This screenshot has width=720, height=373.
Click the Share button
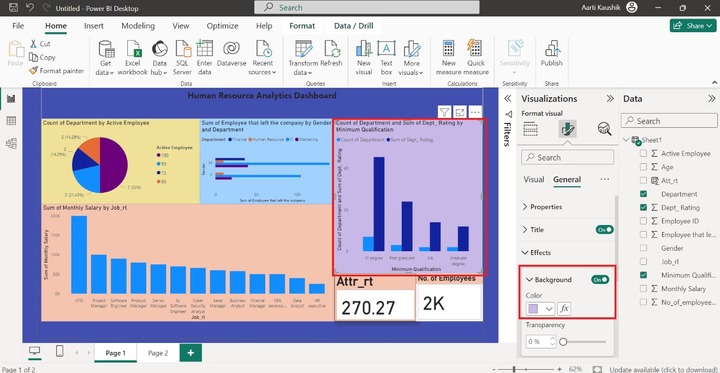[693, 26]
